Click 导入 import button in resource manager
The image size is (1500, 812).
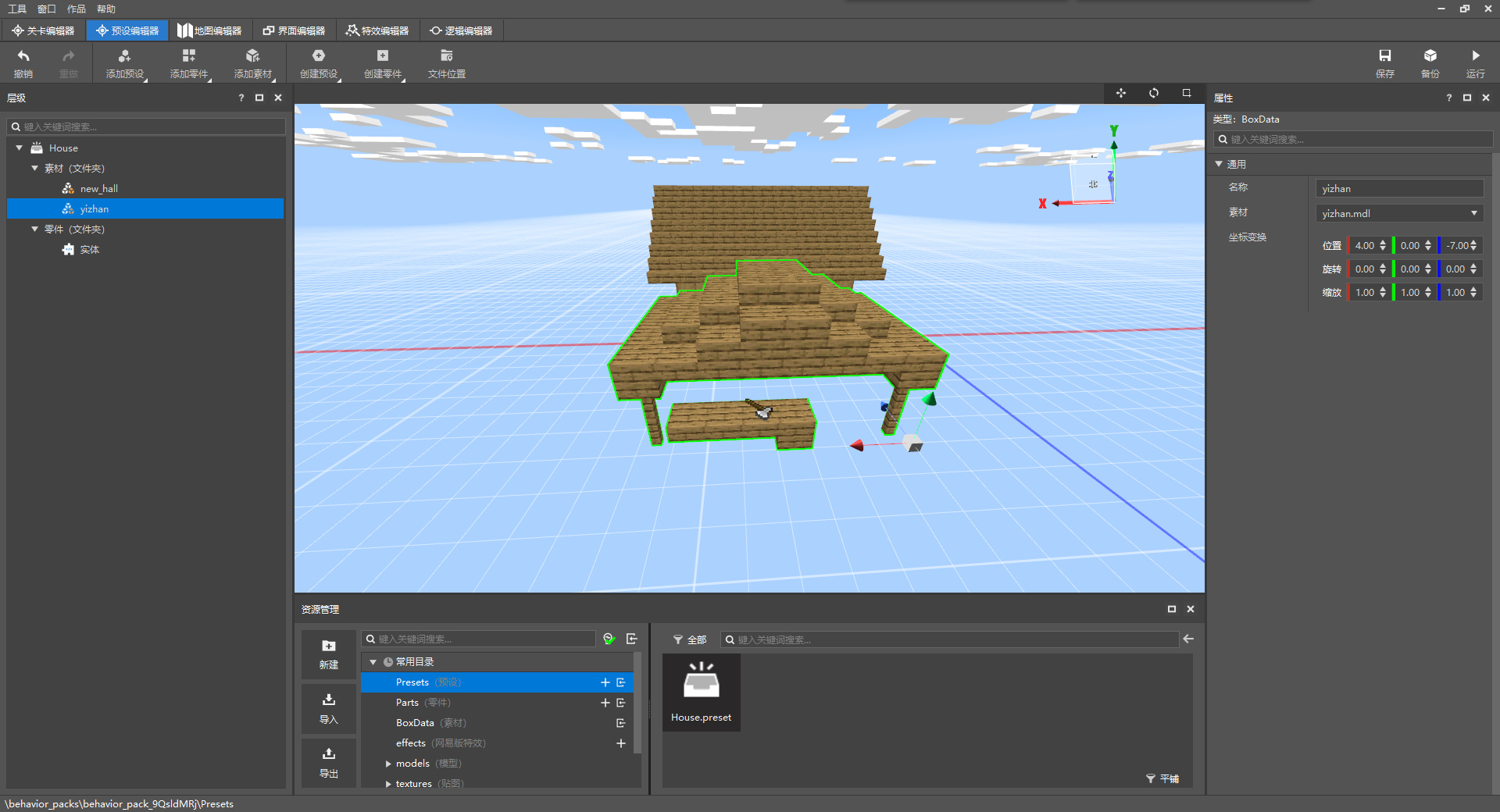[x=329, y=709]
